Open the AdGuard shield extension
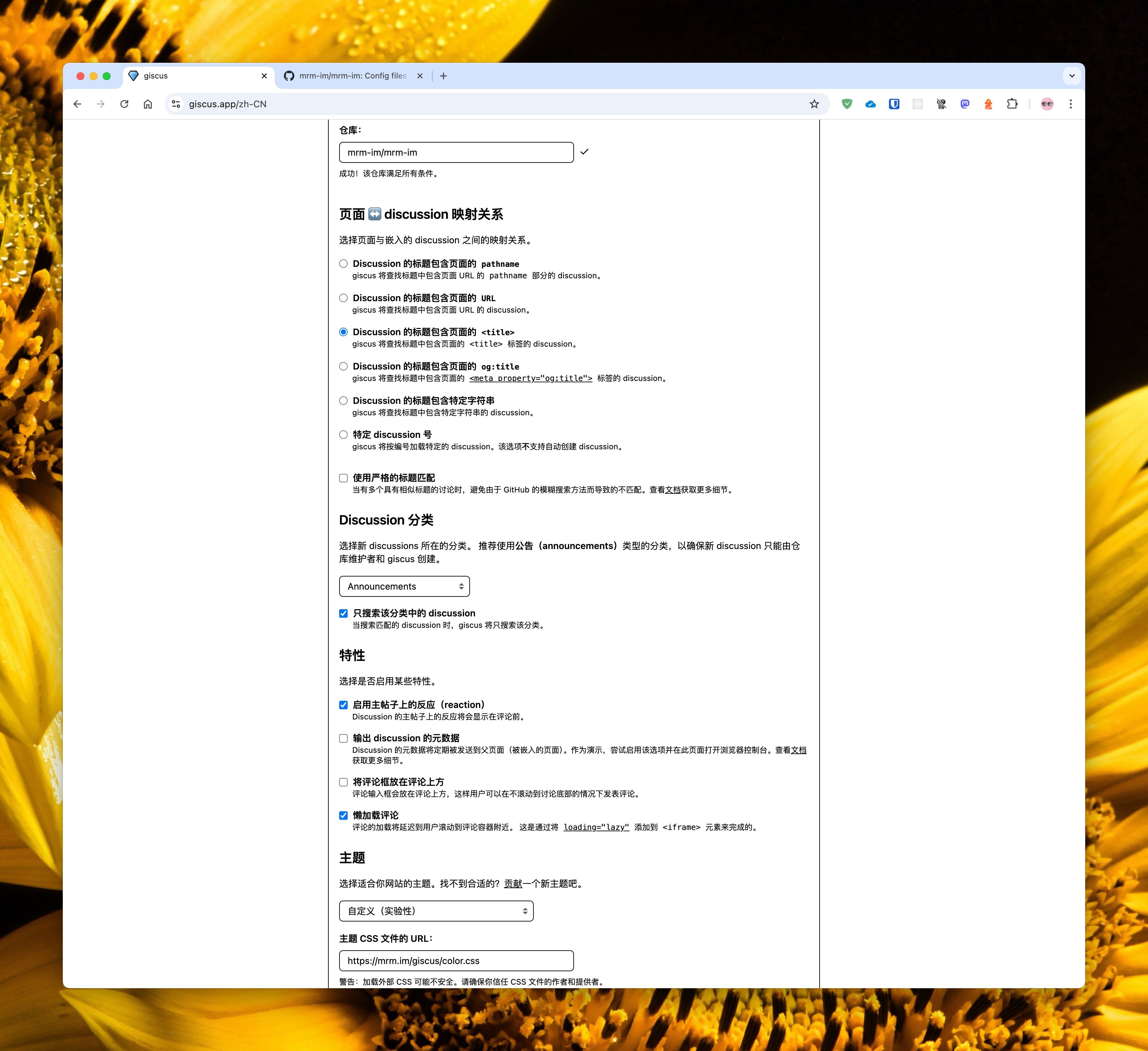1148x1051 pixels. point(847,104)
